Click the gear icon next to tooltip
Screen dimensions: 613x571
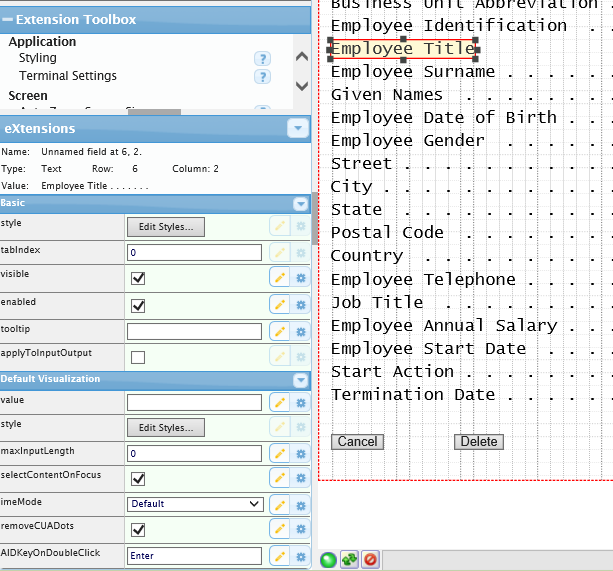click(x=300, y=331)
